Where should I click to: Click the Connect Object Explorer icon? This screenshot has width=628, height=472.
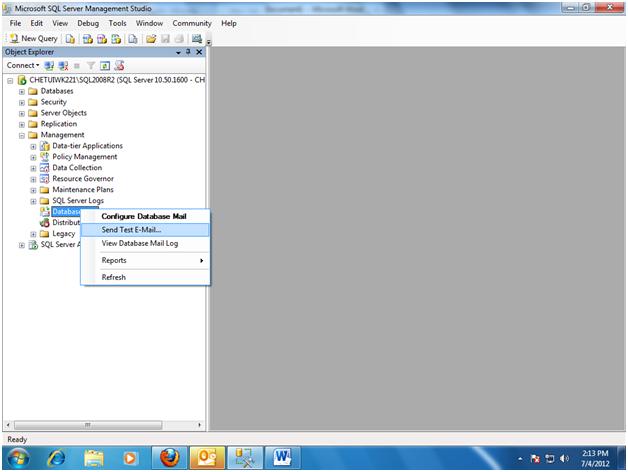click(x=49, y=66)
